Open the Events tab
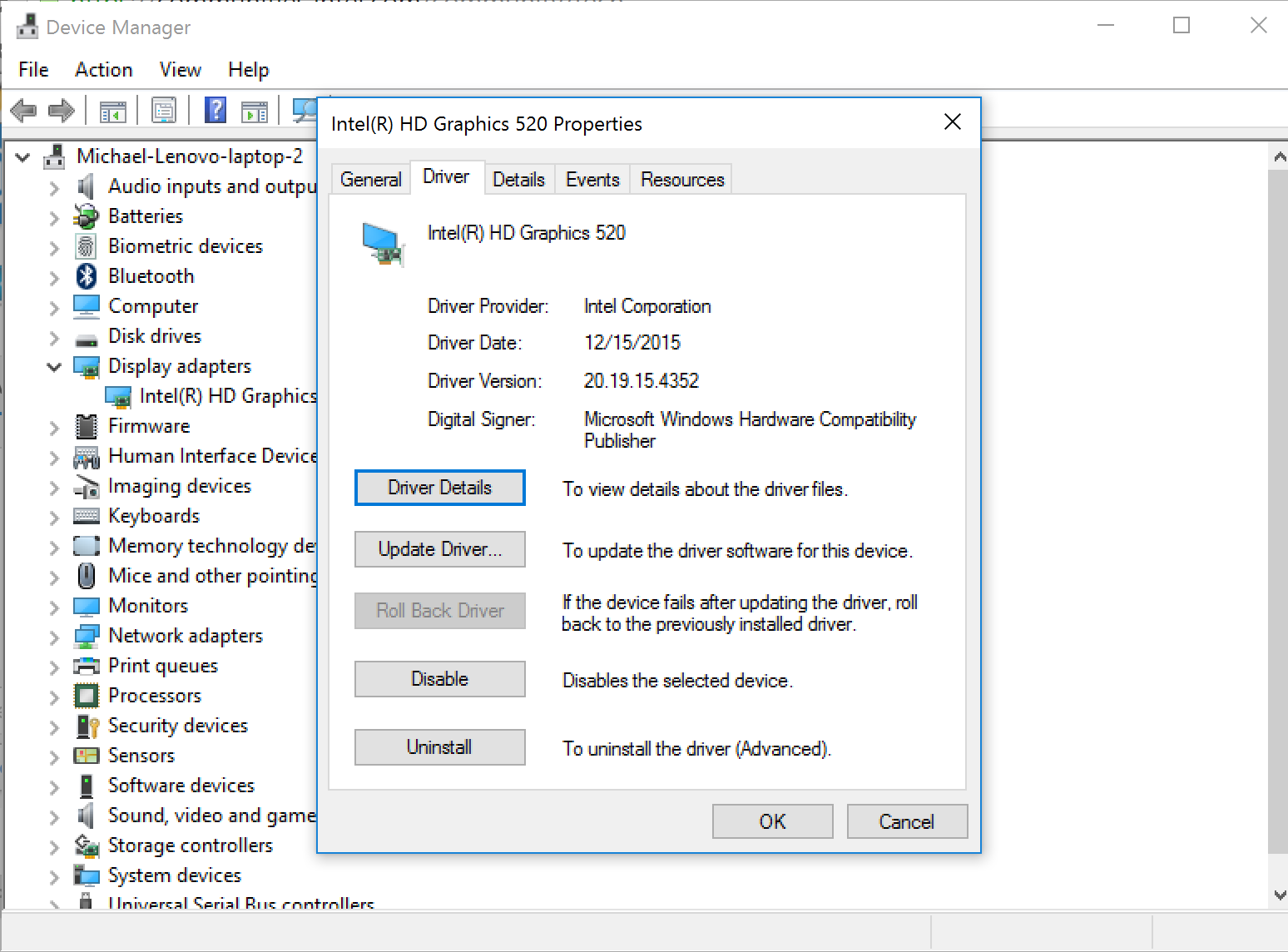Viewport: 1288px width, 952px height. [x=592, y=180]
